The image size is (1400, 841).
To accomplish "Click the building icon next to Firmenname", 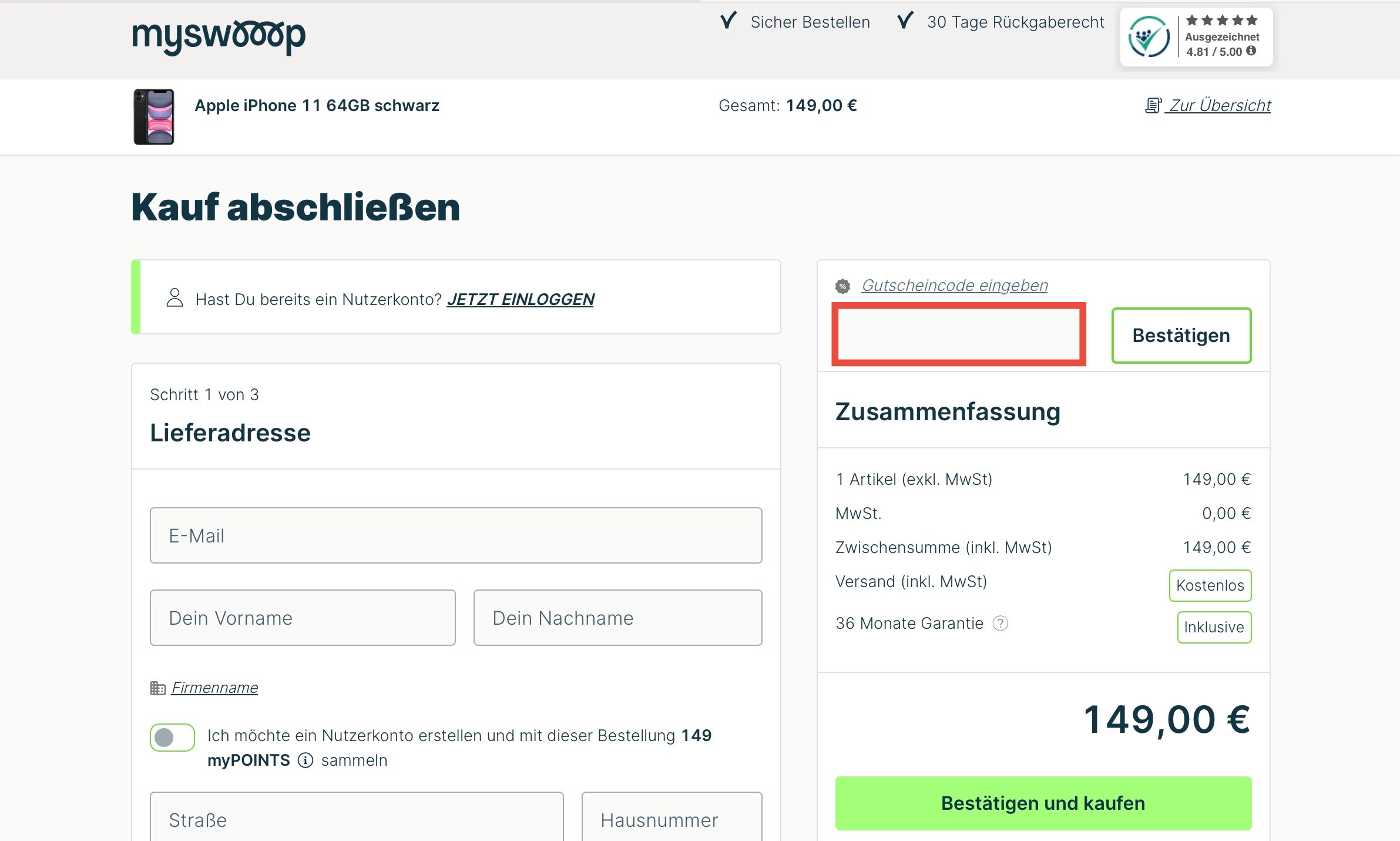I will click(157, 688).
